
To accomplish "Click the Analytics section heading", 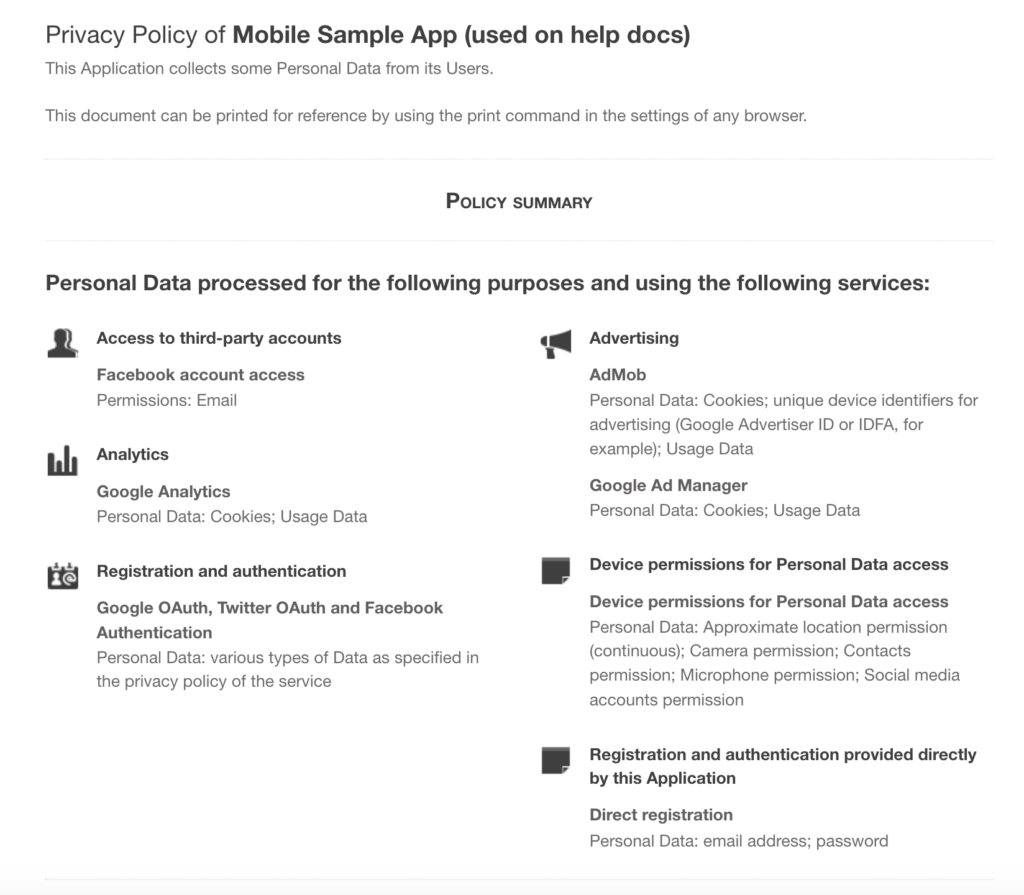I will (132, 455).
